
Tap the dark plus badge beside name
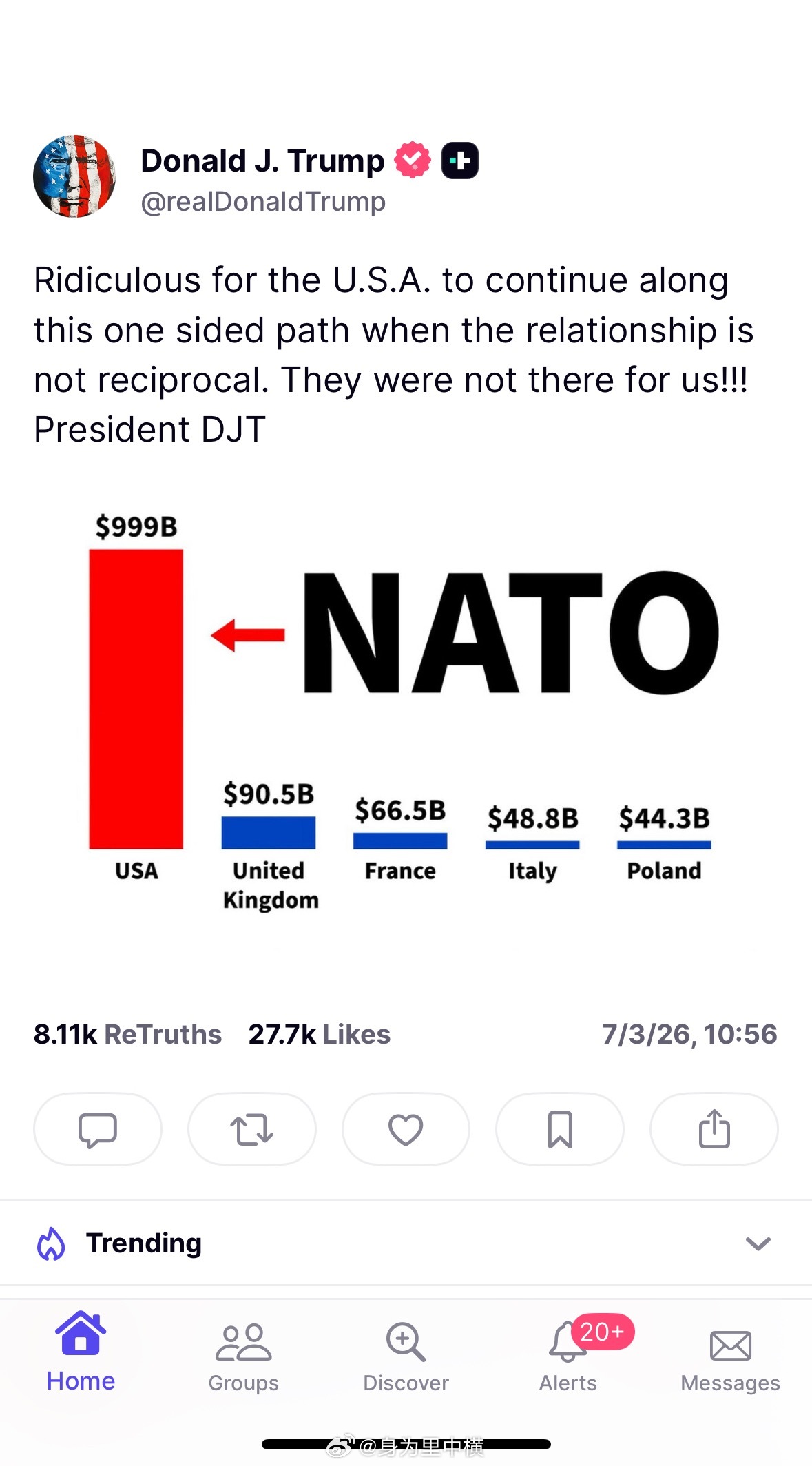pos(460,161)
